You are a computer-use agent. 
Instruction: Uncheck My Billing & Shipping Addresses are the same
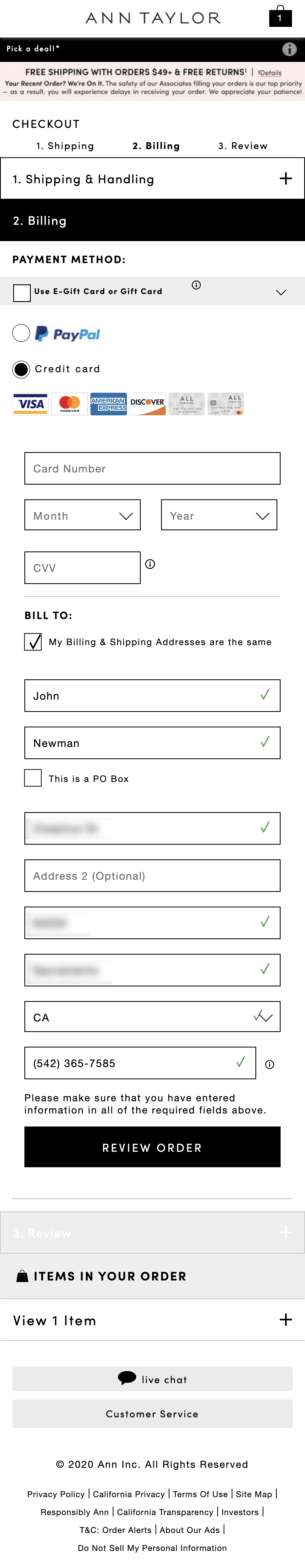[x=33, y=642]
